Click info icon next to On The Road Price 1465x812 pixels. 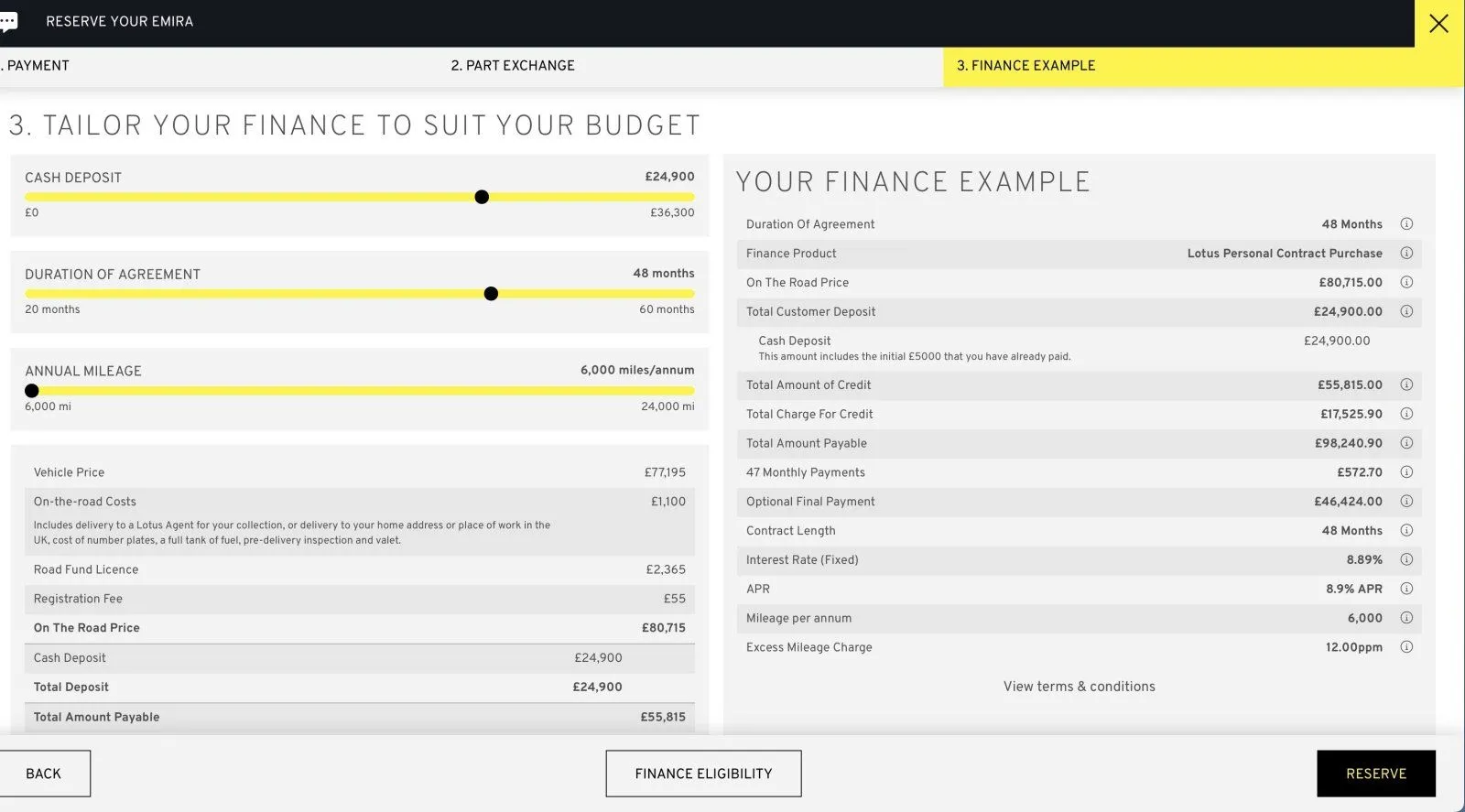(1406, 283)
